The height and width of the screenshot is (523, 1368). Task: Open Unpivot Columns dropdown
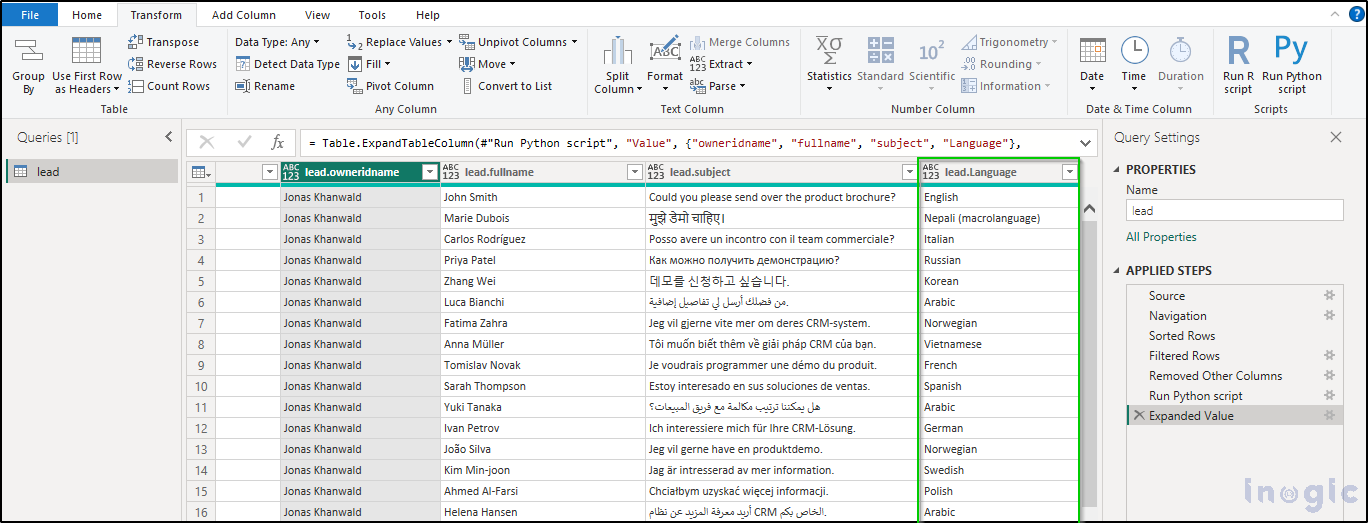(x=519, y=42)
